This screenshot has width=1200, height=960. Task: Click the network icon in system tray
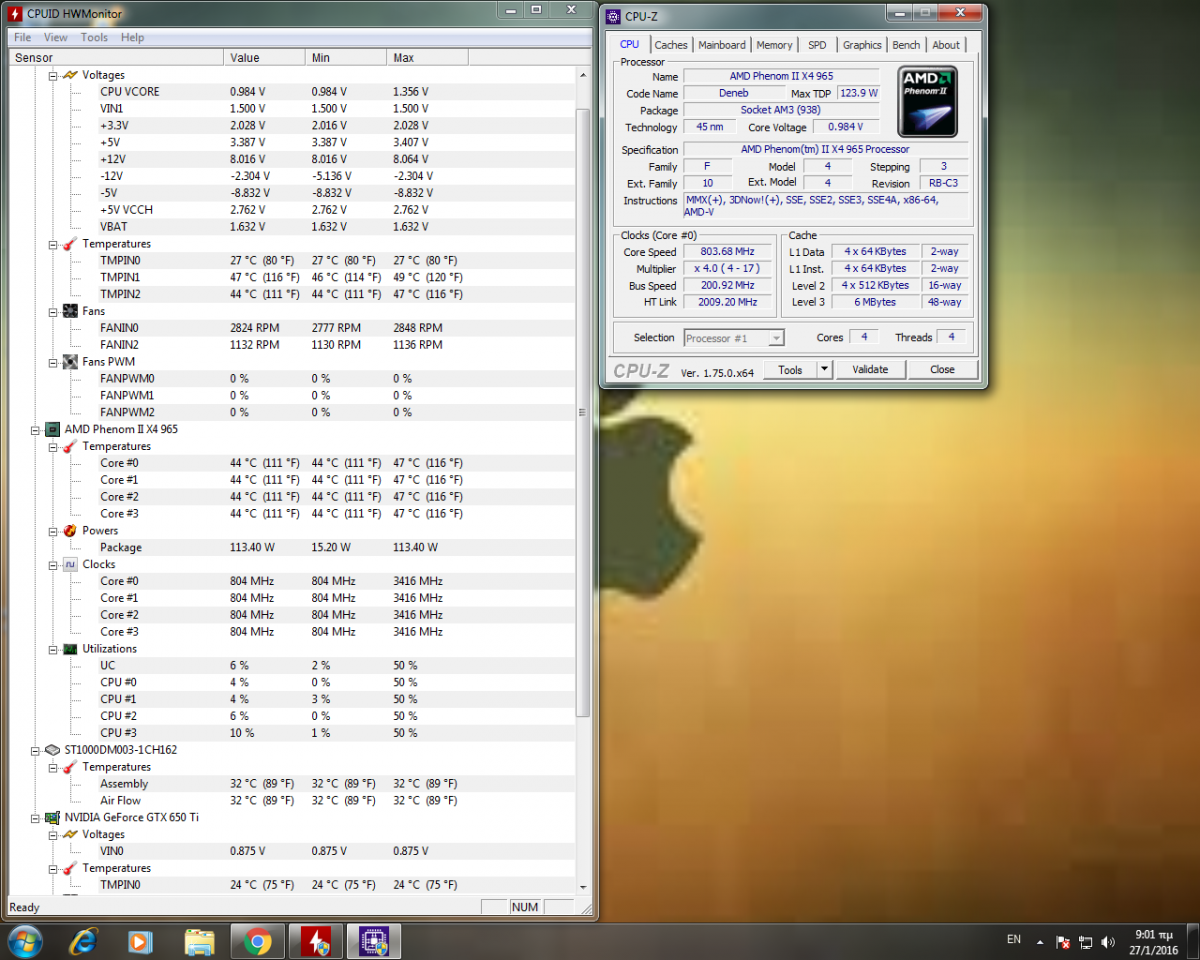1085,942
